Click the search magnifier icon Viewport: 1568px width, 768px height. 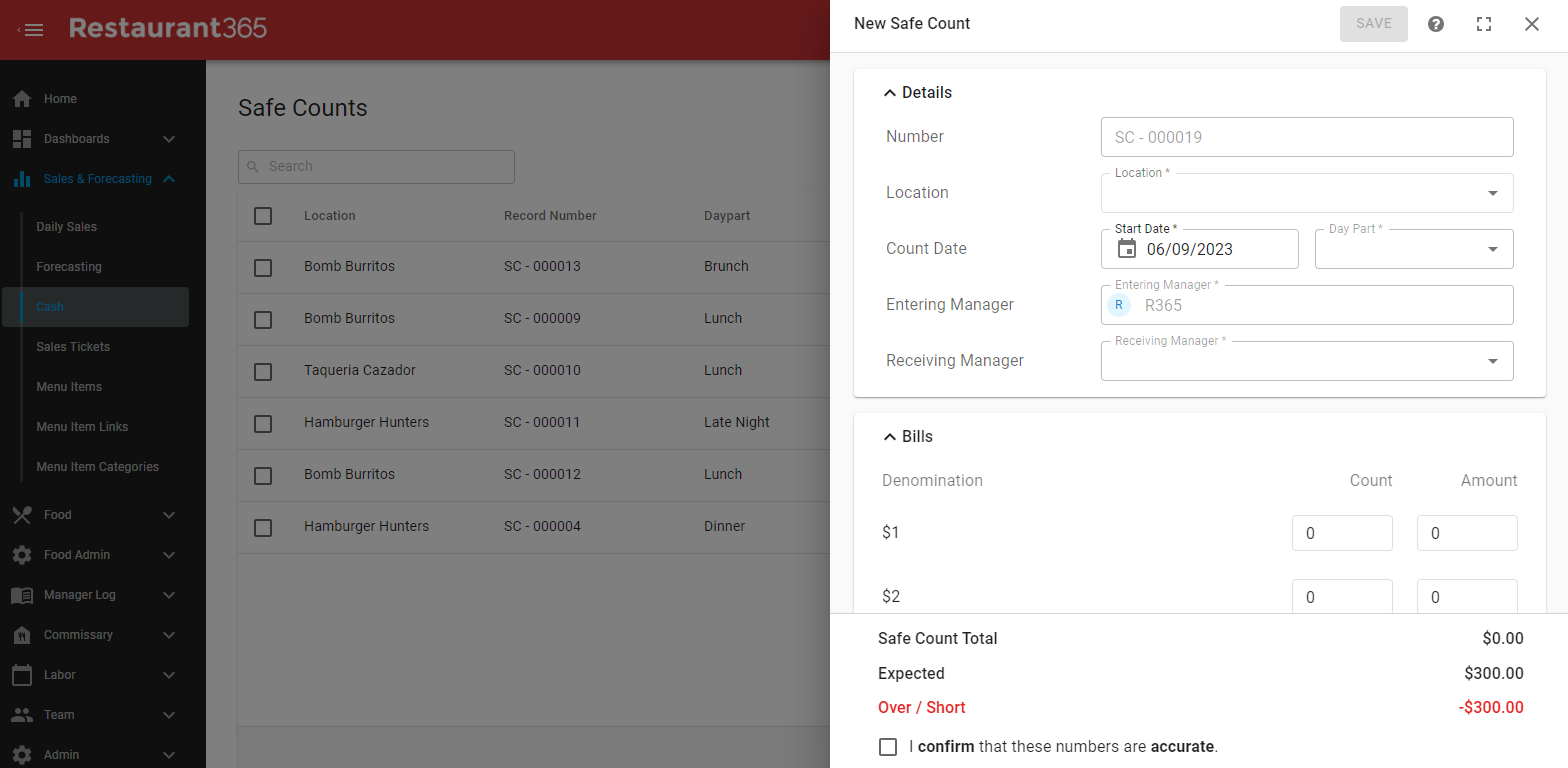(x=253, y=167)
